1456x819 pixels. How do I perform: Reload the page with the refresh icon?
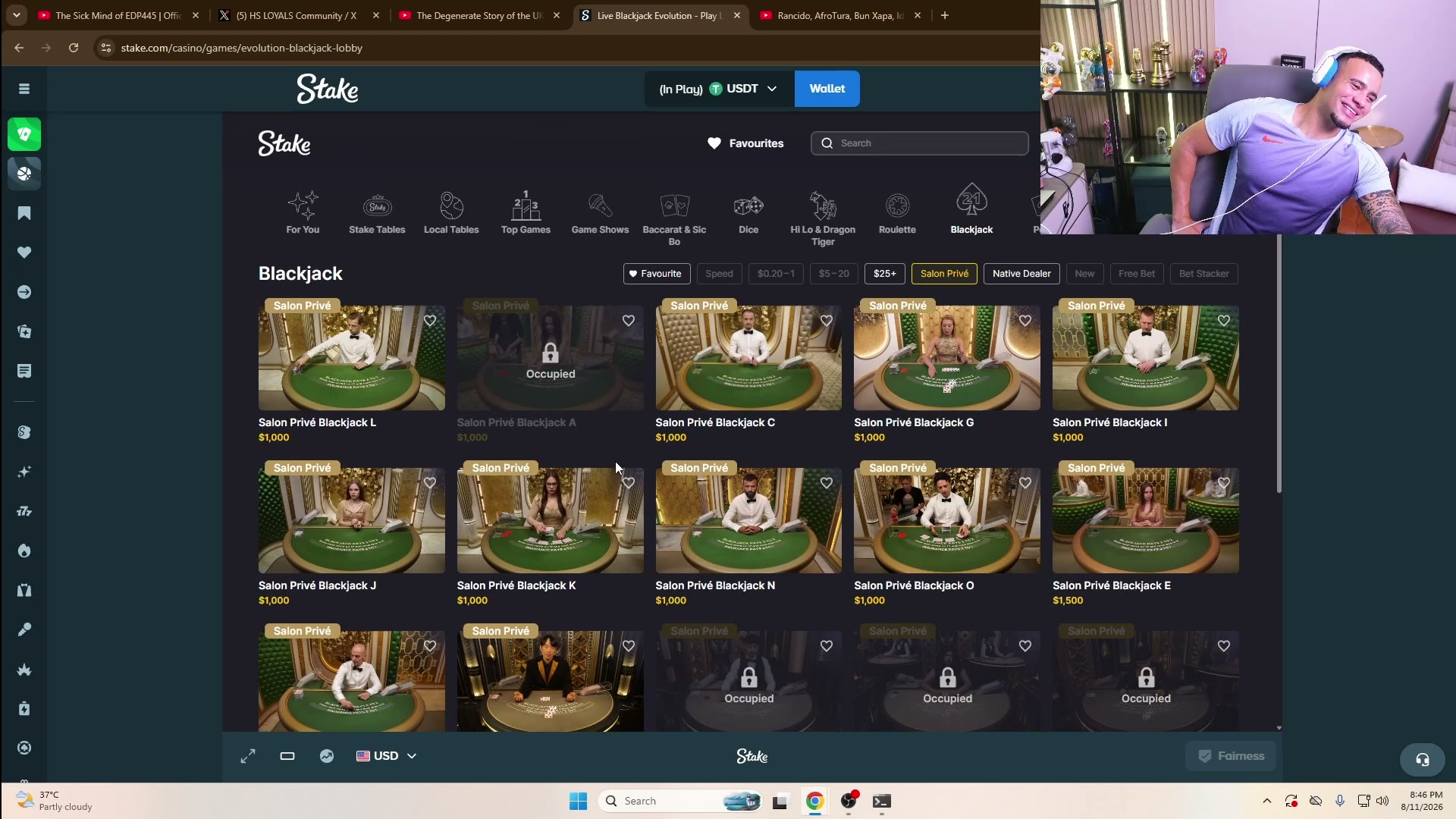74,48
